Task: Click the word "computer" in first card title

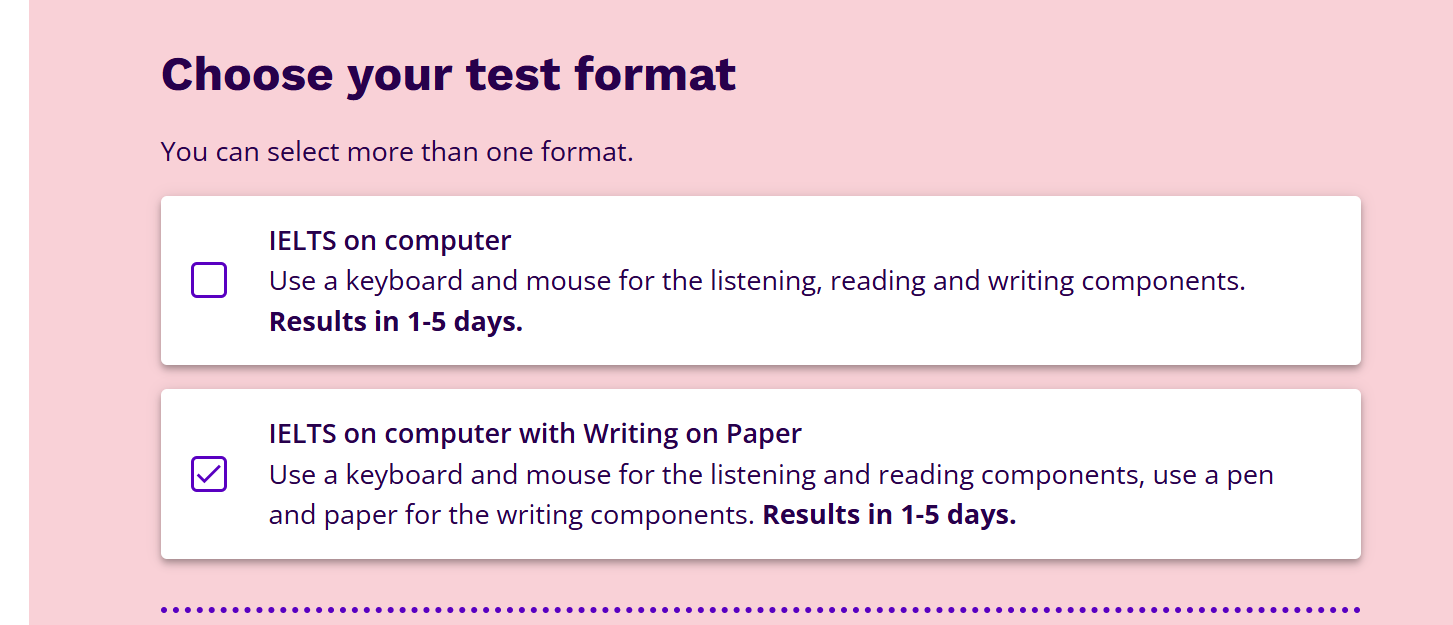Action: click(x=448, y=241)
